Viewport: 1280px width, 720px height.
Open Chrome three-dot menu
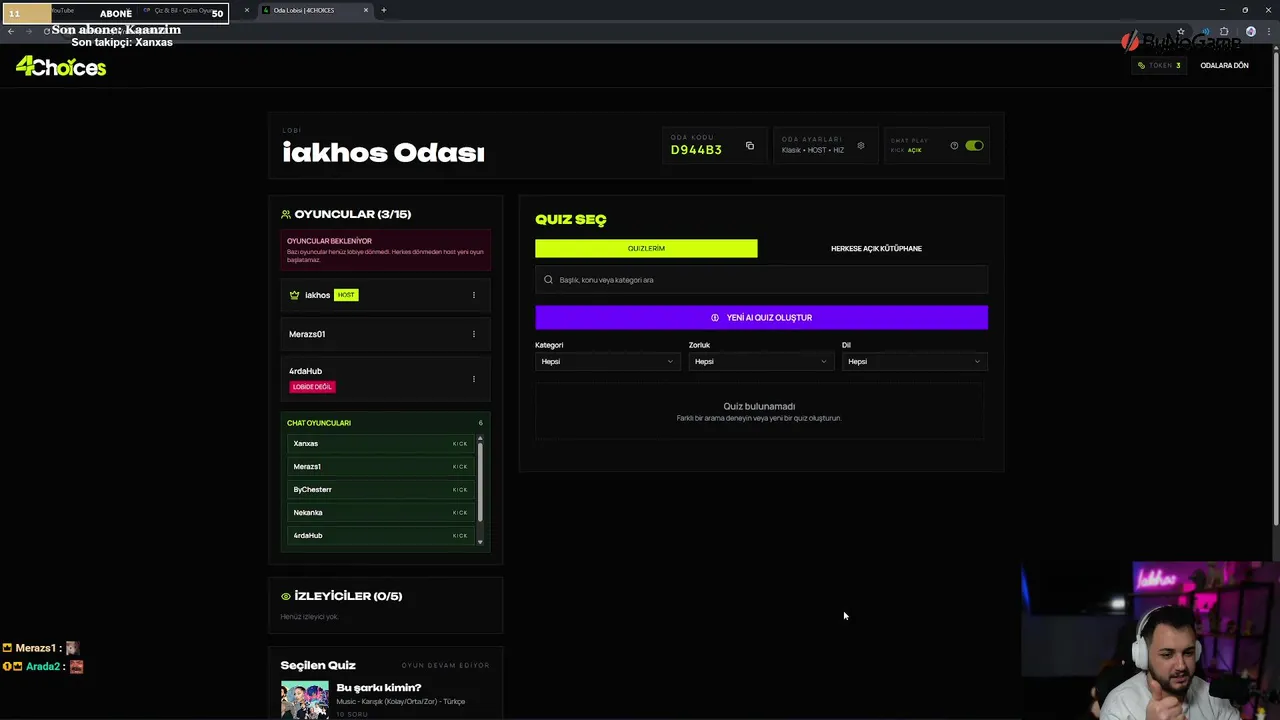pos(1269,31)
